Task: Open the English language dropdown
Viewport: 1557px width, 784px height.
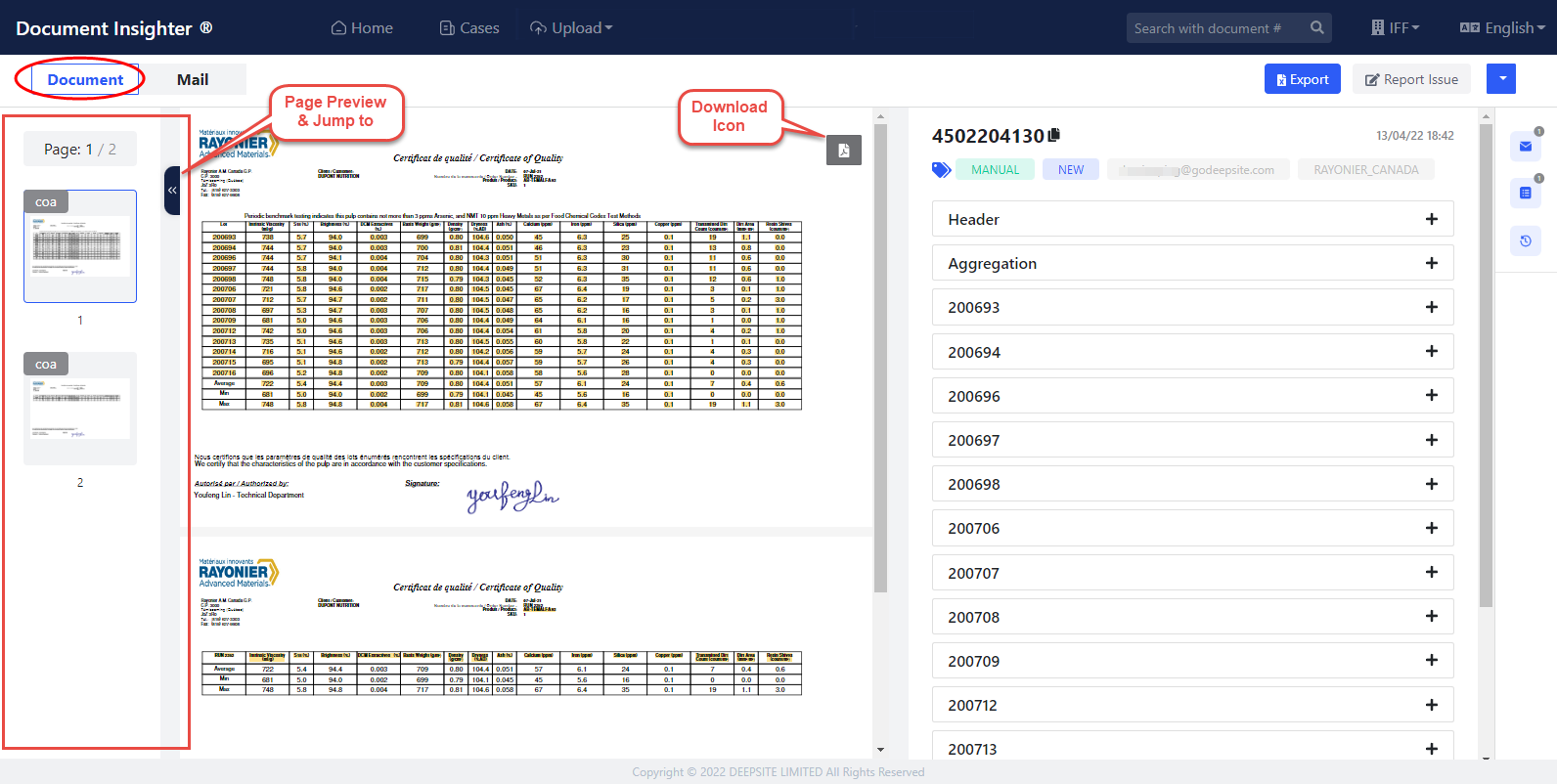Action: 1502,28
